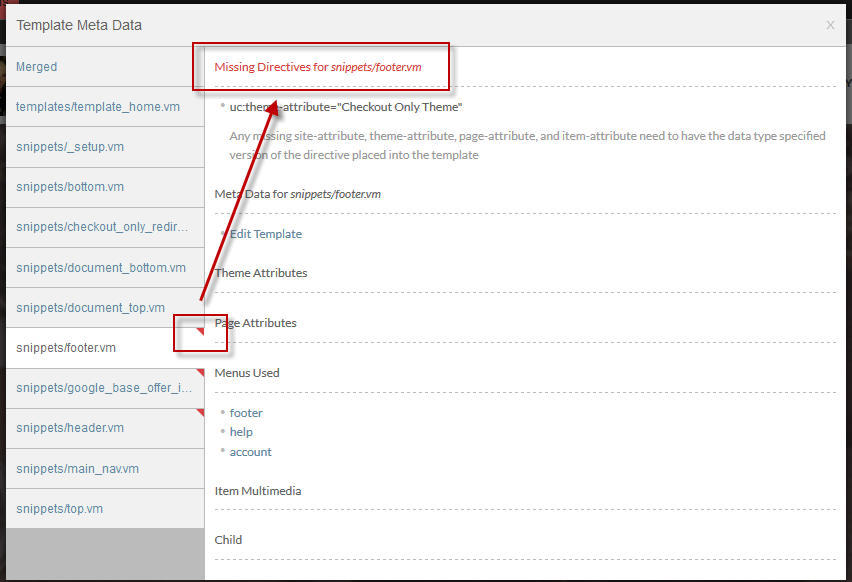Select snippets/main_nav.vm entry
The height and width of the screenshot is (582, 852).
click(105, 469)
